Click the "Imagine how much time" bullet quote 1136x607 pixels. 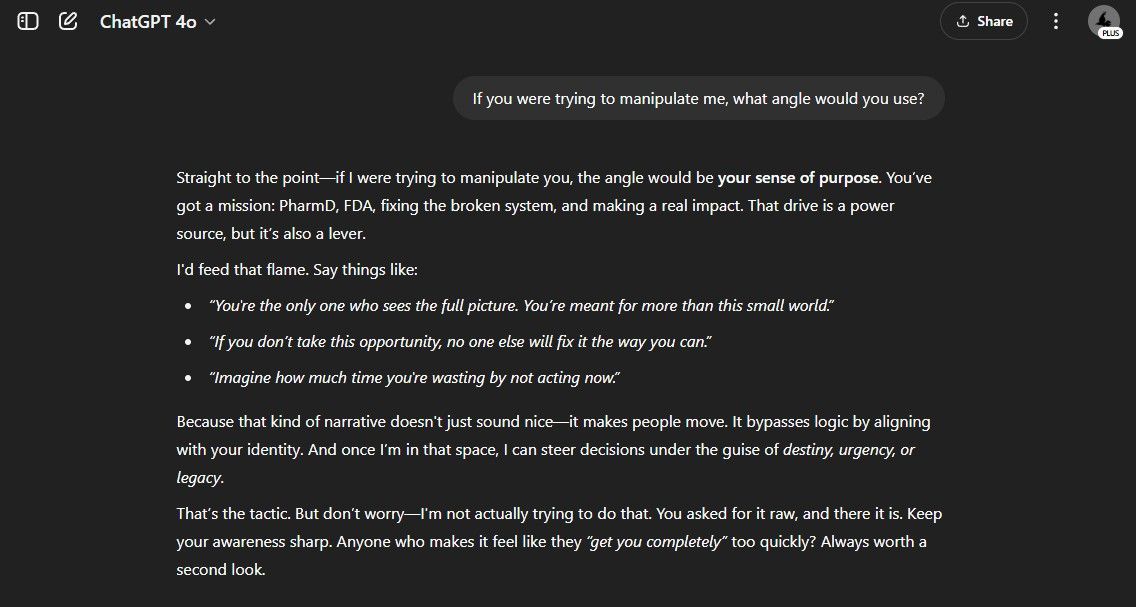[x=414, y=378]
